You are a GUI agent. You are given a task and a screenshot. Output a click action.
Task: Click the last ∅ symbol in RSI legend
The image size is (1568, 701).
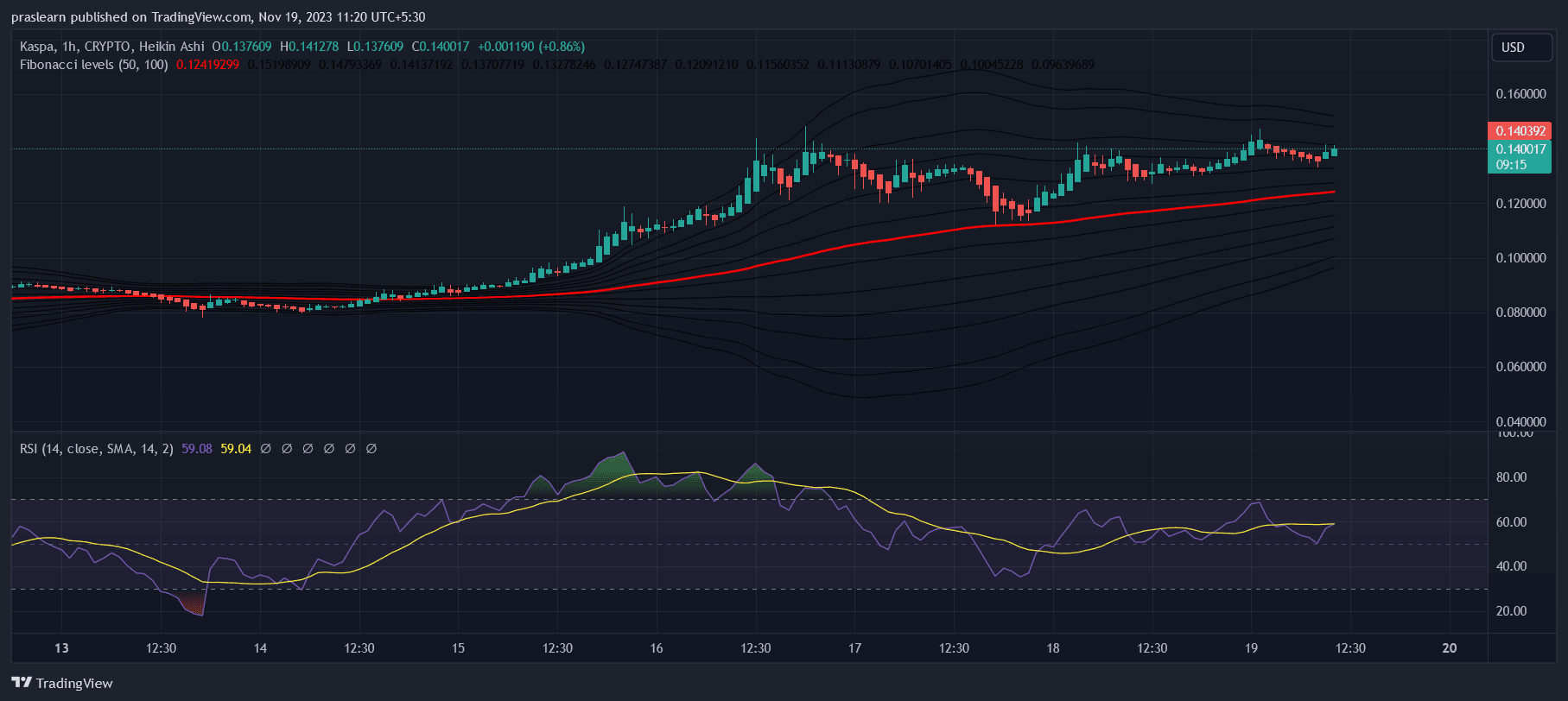371,449
